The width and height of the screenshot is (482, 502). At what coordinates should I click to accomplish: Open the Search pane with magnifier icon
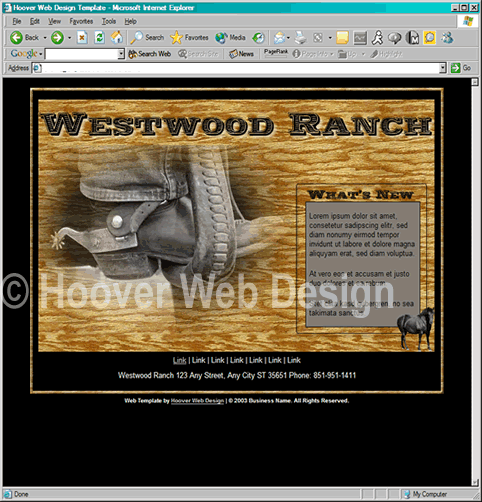[147, 38]
